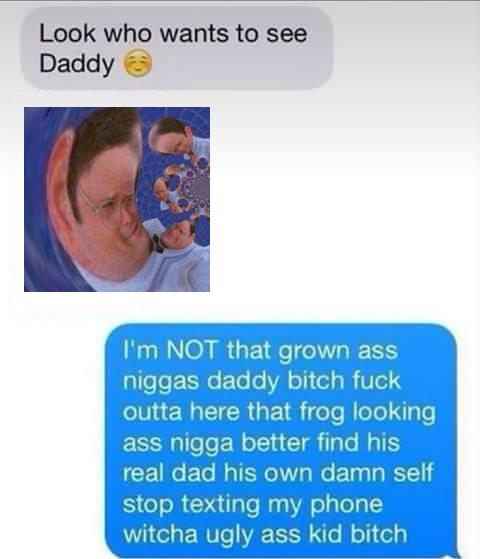Click the eyeglasses on the large face
Viewport: 480px width, 559px height.
coord(107,206)
